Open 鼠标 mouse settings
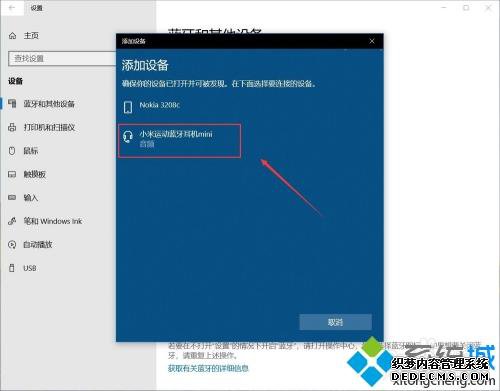The image size is (500, 391). point(31,151)
